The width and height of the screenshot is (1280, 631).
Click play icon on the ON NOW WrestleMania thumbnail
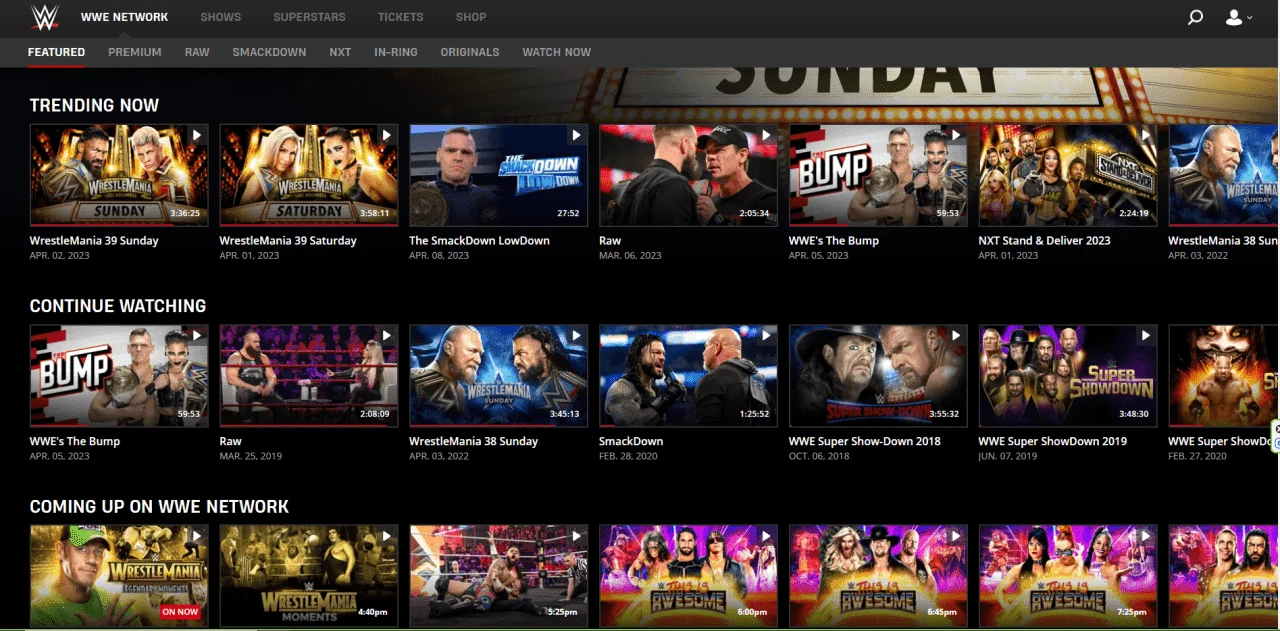(x=197, y=537)
